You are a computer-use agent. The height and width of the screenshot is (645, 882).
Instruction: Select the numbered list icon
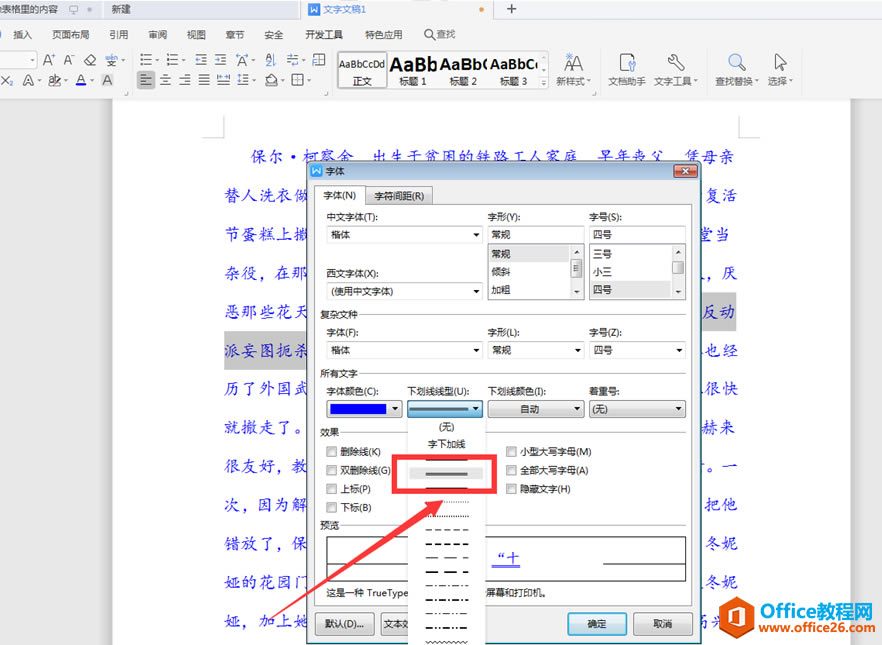click(172, 60)
